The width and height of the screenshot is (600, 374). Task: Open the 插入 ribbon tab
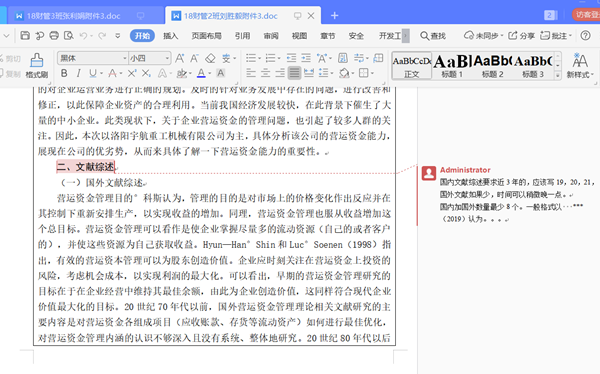point(170,36)
